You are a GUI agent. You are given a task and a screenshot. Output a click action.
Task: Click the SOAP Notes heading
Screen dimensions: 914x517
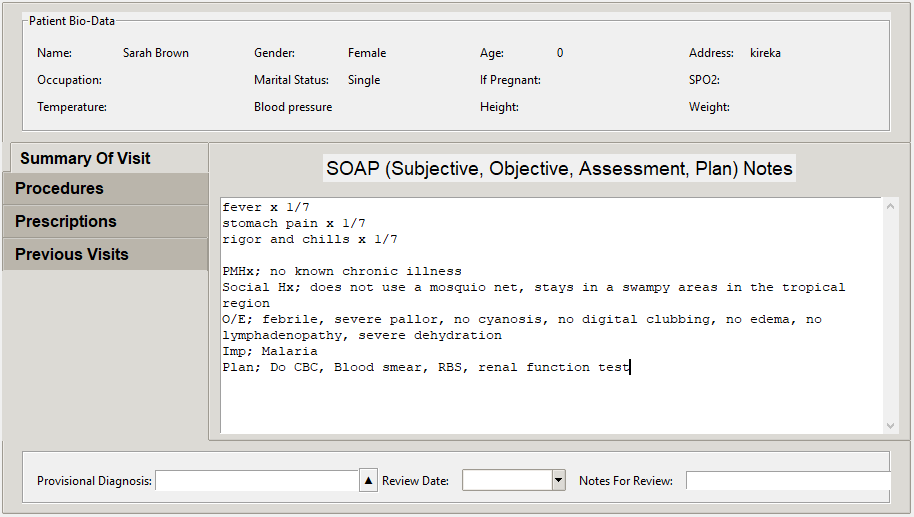tap(559, 168)
